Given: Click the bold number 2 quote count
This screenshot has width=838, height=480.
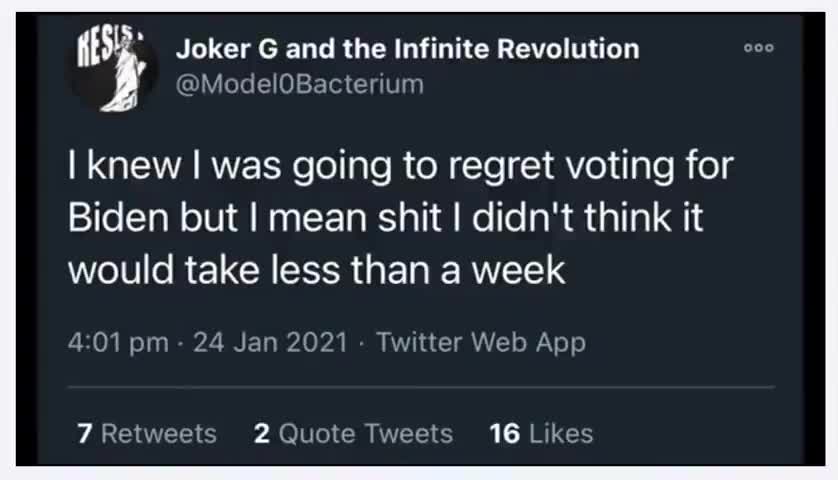Looking at the screenshot, I should (x=262, y=433).
